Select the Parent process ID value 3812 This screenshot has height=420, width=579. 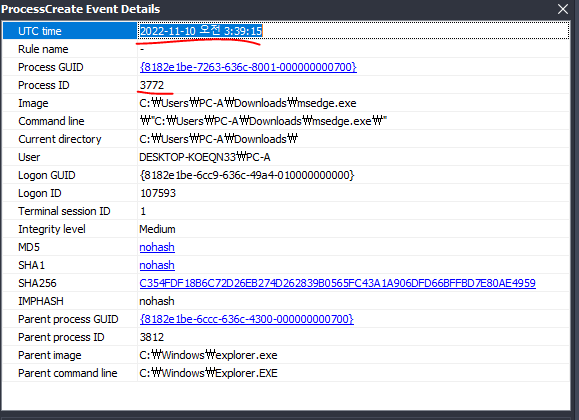[152, 337]
